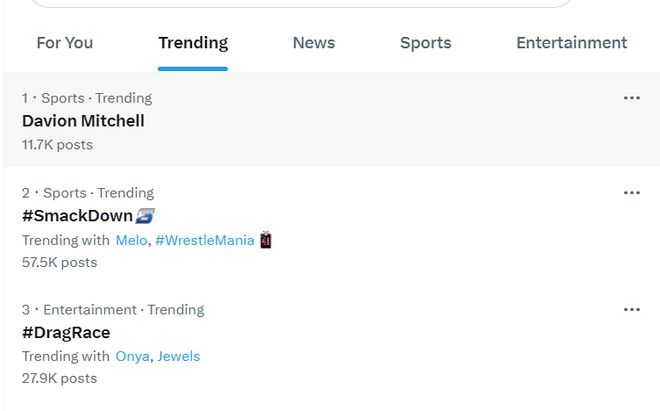Click the SmackDown logo emoji beside the hashtag
Image resolution: width=660 pixels, height=411 pixels.
[145, 216]
